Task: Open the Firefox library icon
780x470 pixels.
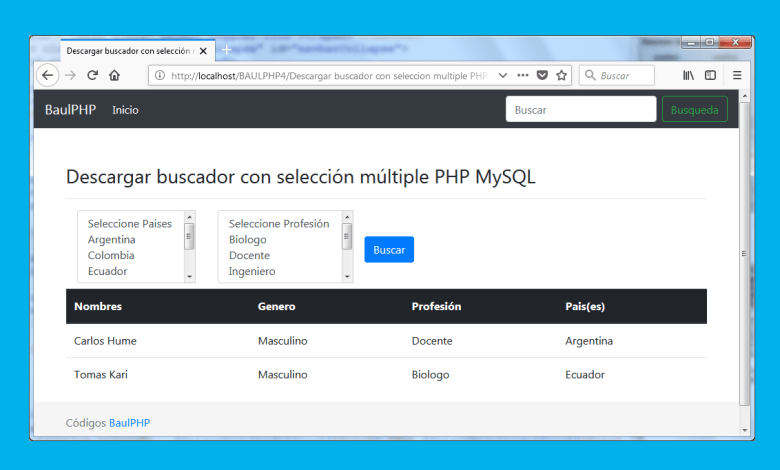Action: click(688, 75)
